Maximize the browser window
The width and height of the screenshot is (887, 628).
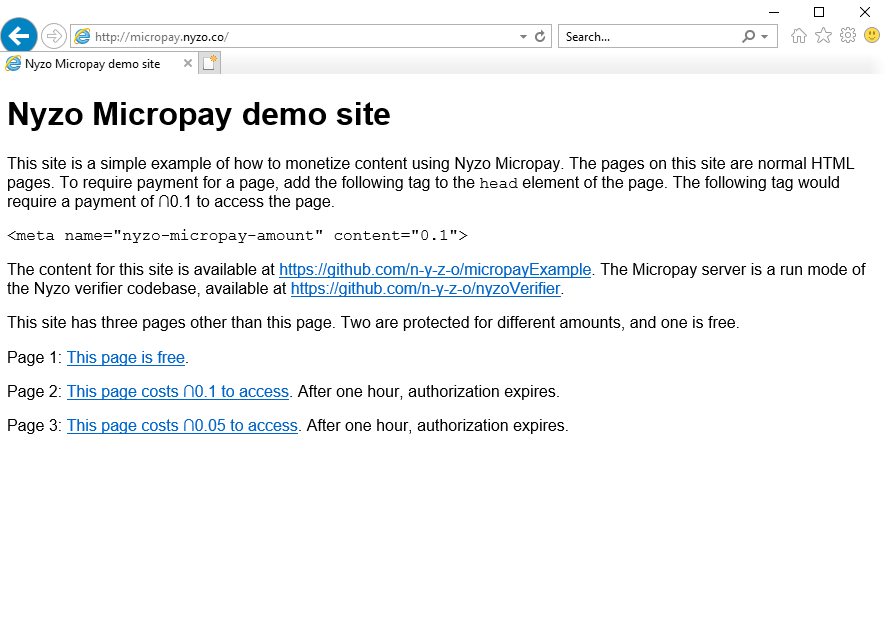(819, 12)
